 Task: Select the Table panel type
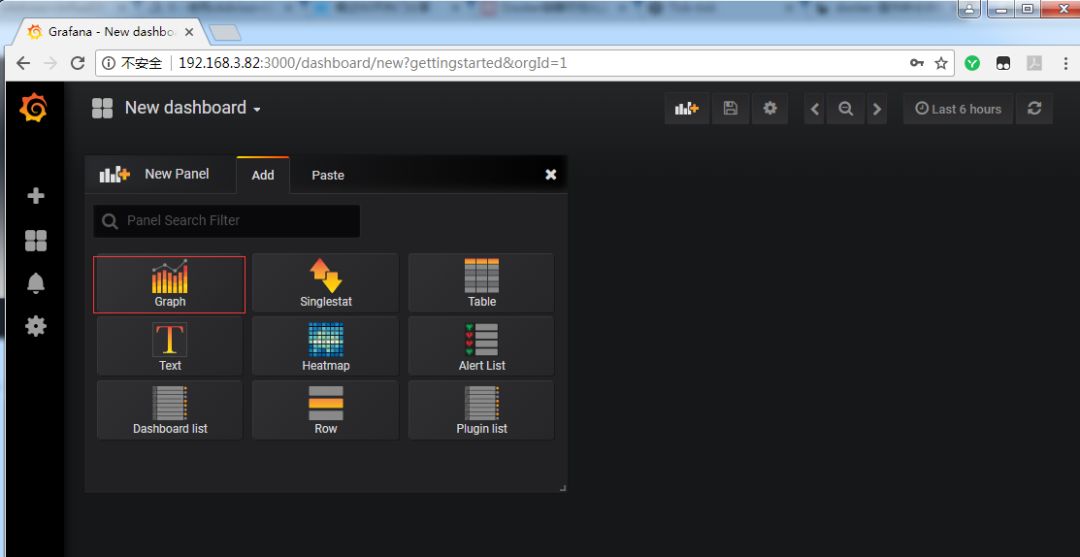(481, 283)
